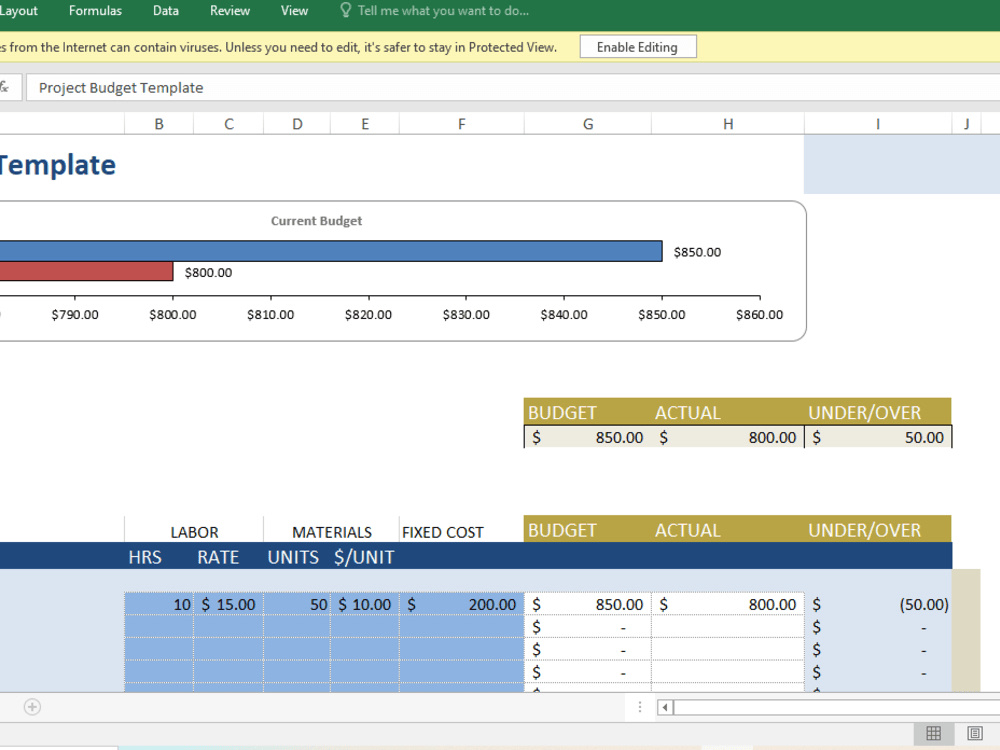Select column H header
The height and width of the screenshot is (750, 1000).
click(728, 124)
